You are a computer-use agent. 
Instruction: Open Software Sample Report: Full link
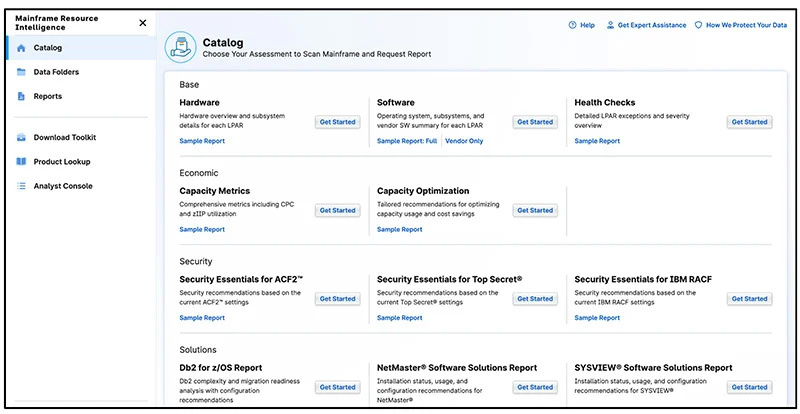tap(407, 141)
